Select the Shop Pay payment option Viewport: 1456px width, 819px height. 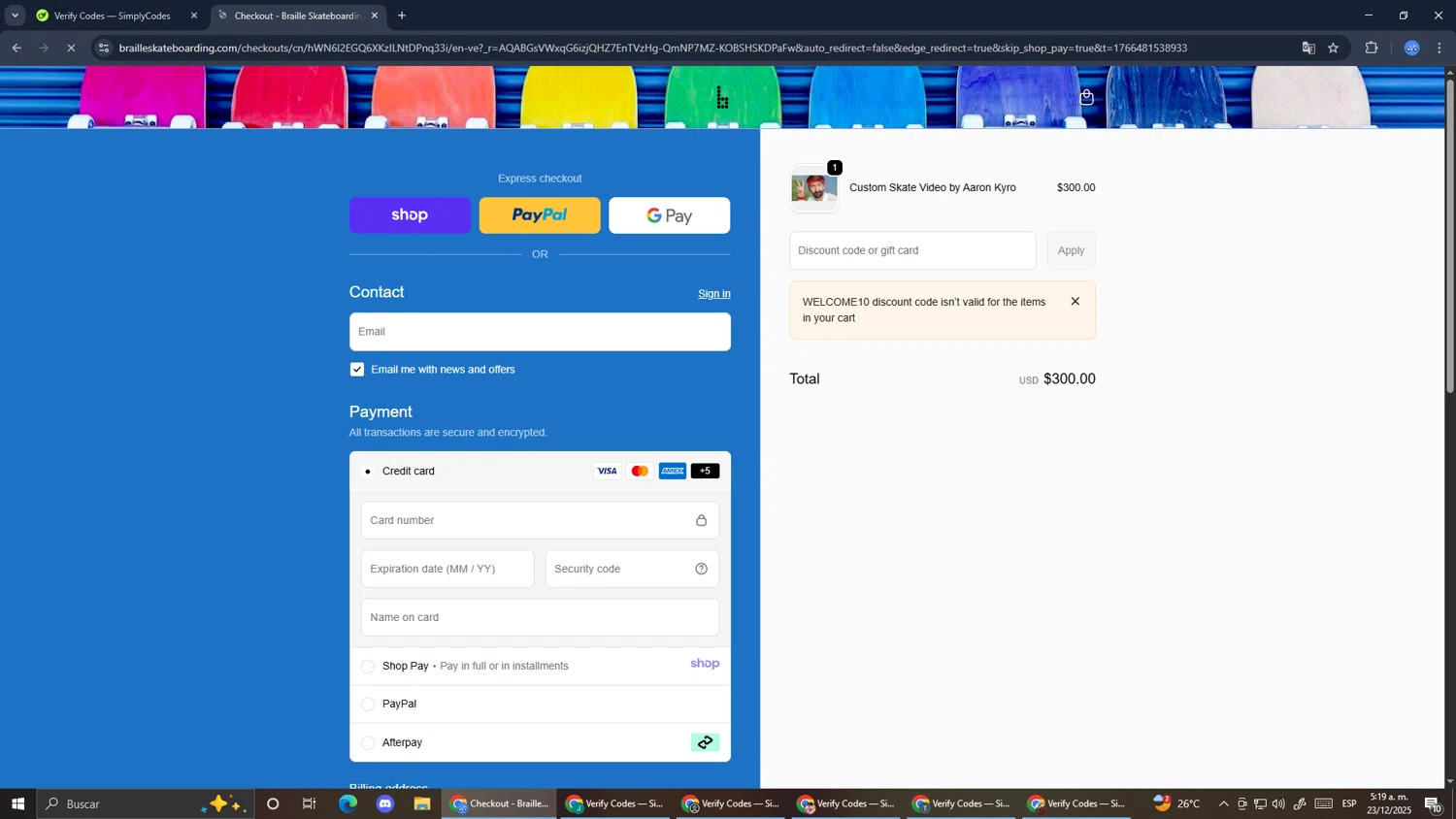pyautogui.click(x=368, y=666)
